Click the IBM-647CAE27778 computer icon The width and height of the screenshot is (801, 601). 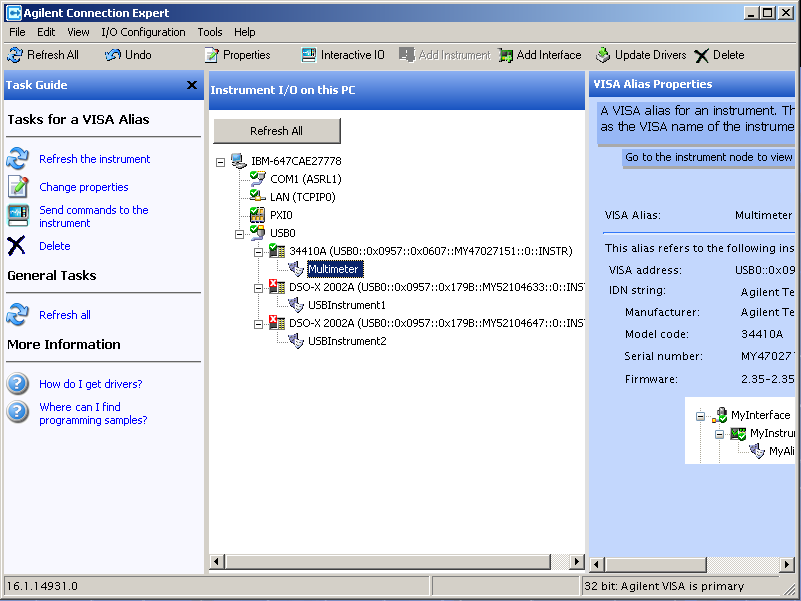click(x=239, y=161)
